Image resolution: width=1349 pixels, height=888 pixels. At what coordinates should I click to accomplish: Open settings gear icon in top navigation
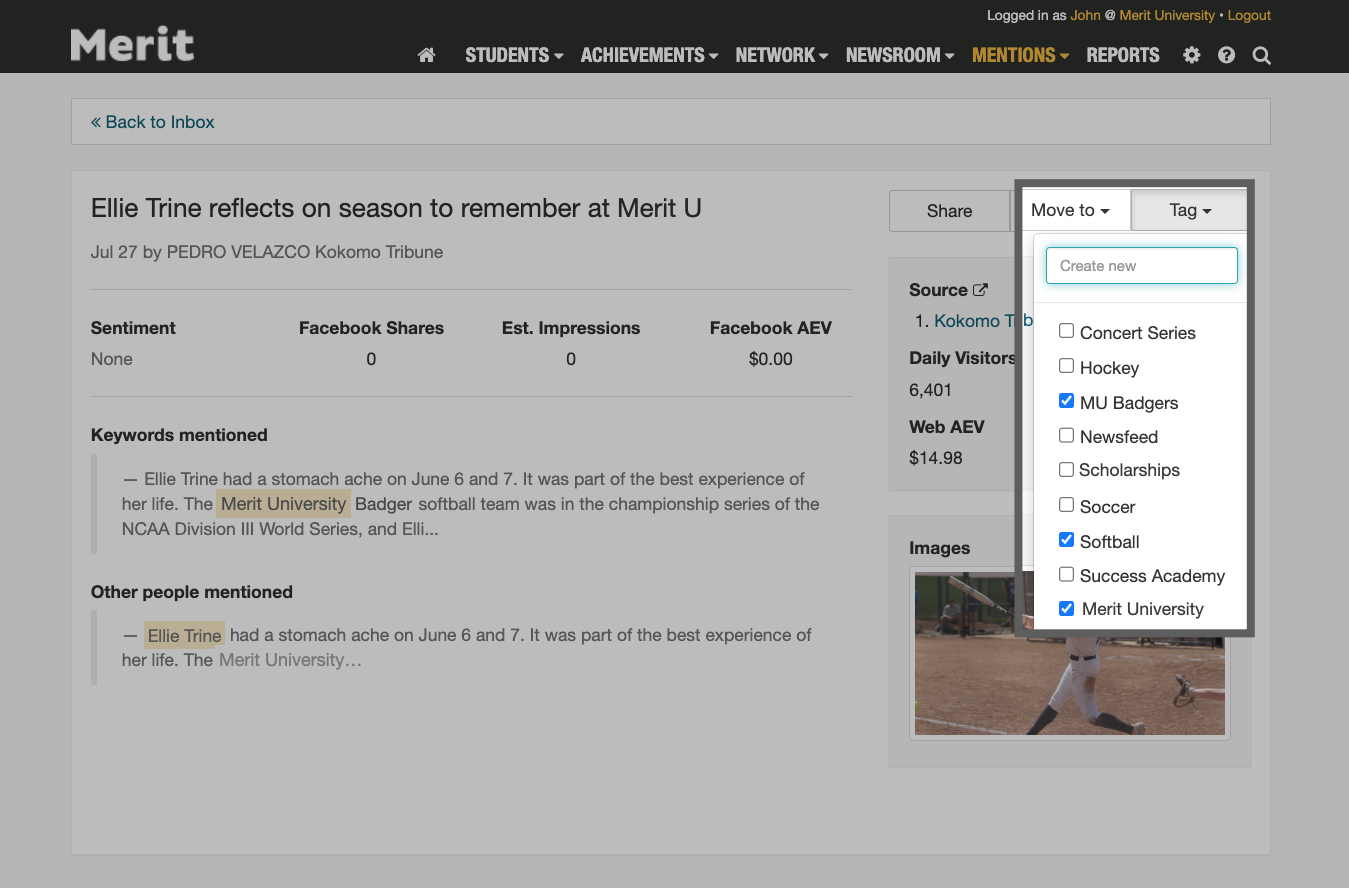click(x=1191, y=56)
